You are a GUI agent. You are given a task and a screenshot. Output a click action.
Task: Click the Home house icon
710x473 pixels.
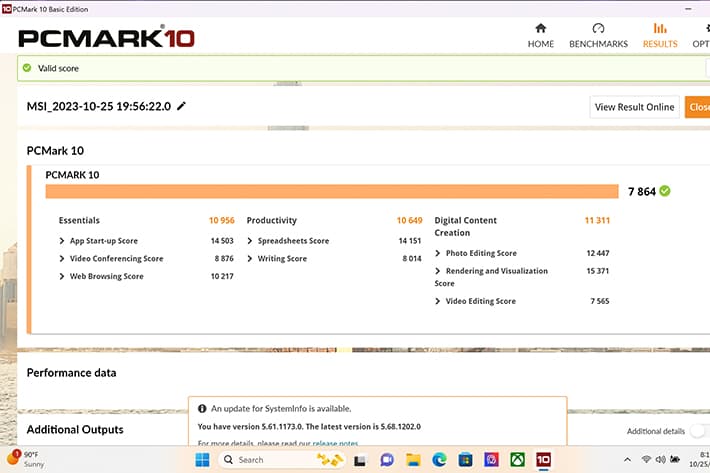pos(541,29)
